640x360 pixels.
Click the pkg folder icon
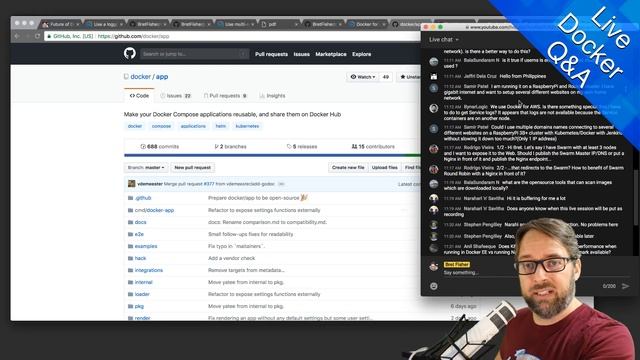pyautogui.click(x=130, y=306)
